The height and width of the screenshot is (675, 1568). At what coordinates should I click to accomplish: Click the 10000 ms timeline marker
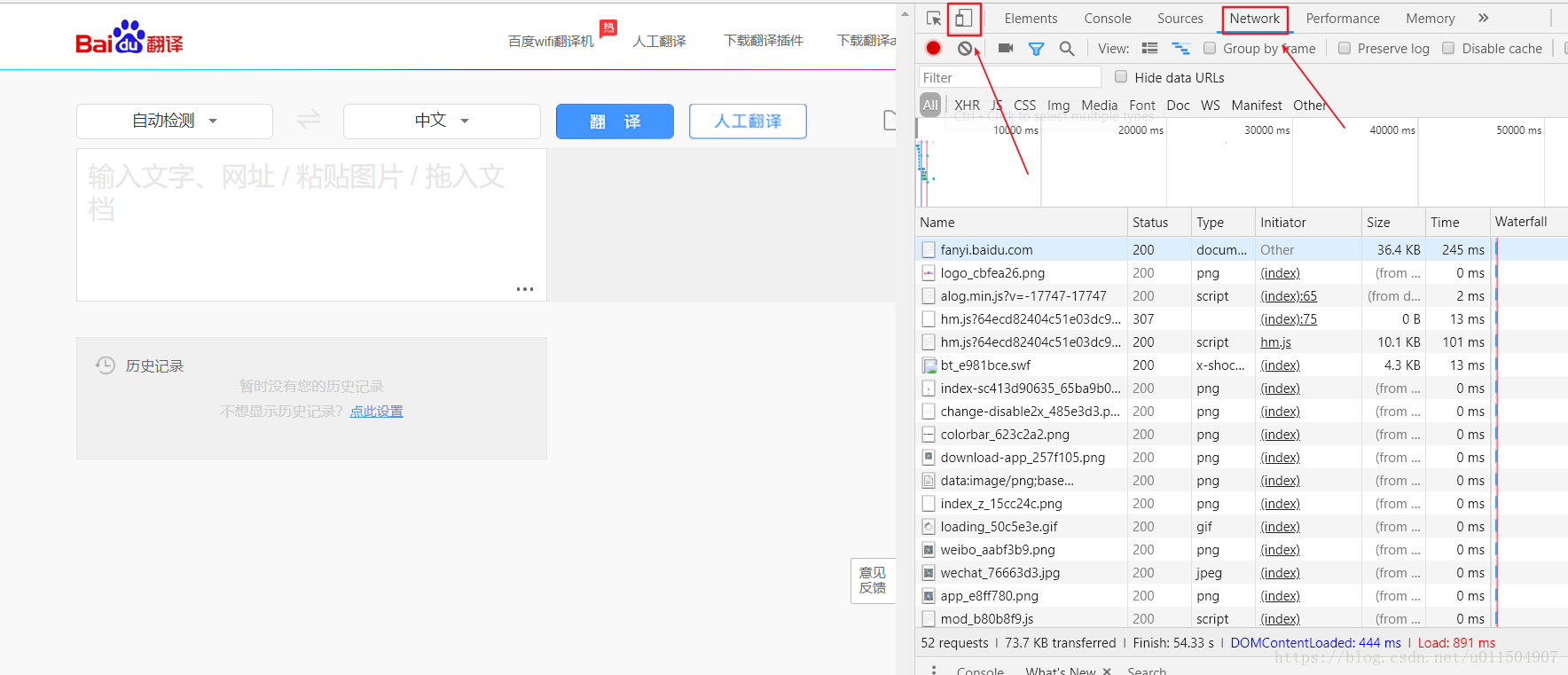click(1015, 130)
